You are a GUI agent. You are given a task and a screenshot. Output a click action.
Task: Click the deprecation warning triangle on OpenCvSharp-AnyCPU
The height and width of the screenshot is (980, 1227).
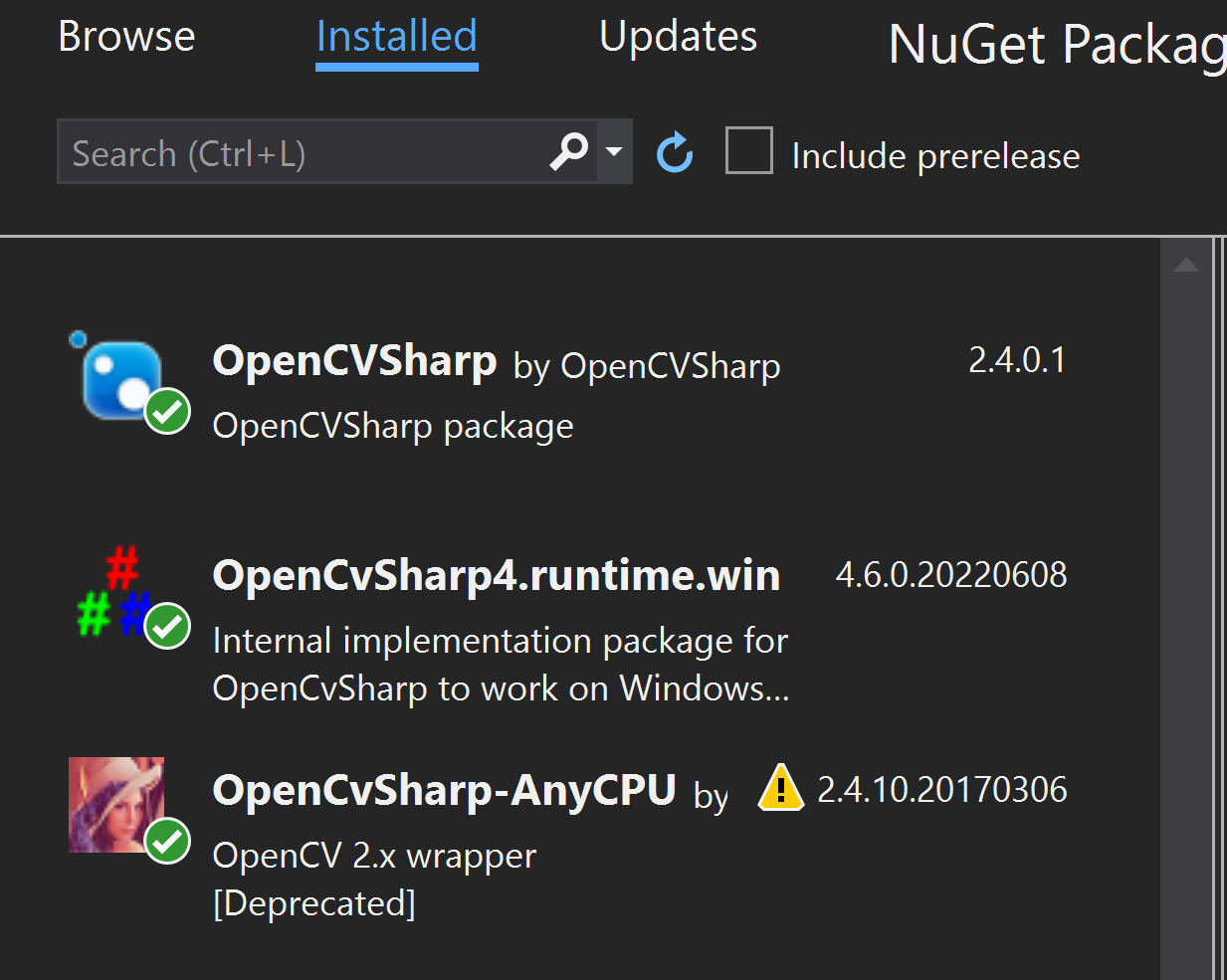click(x=780, y=788)
